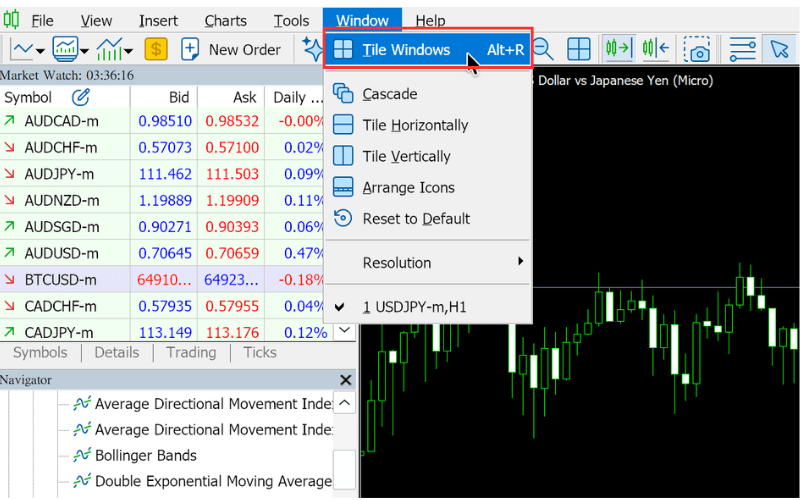Click AUDUSD-m daily change 0.47%

[305, 253]
